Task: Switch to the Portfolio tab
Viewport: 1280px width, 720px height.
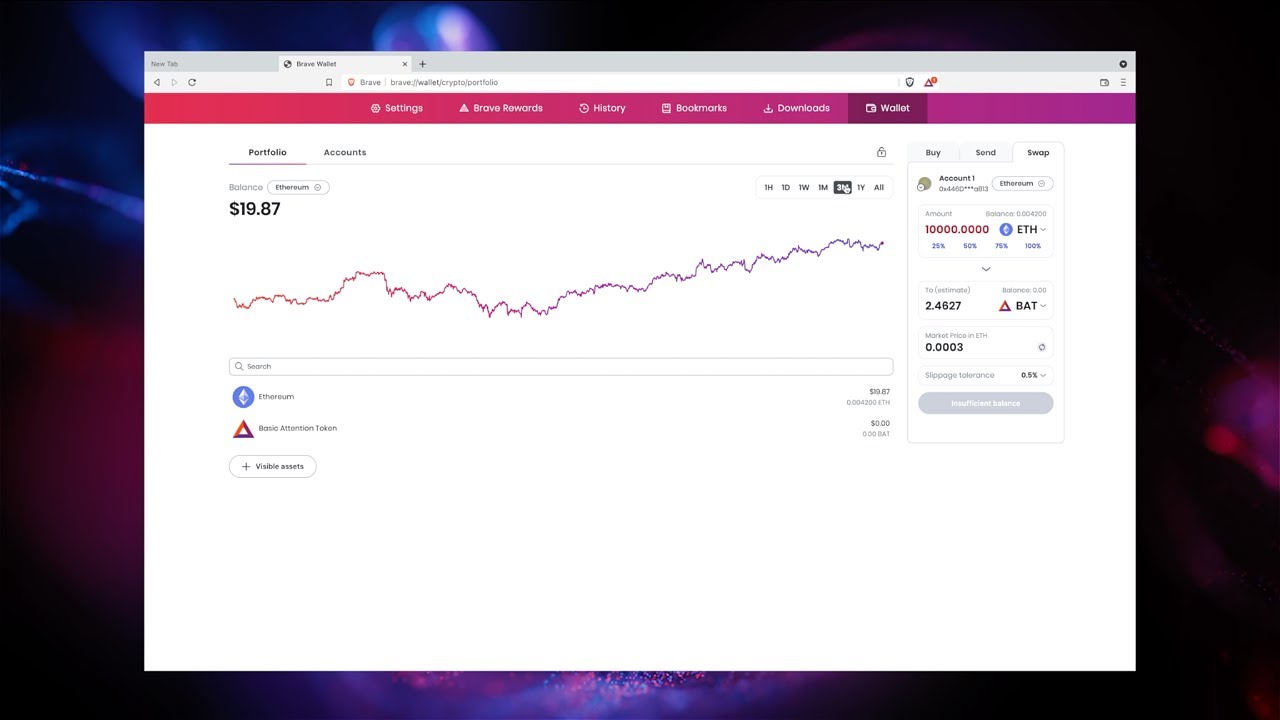Action: [267, 152]
